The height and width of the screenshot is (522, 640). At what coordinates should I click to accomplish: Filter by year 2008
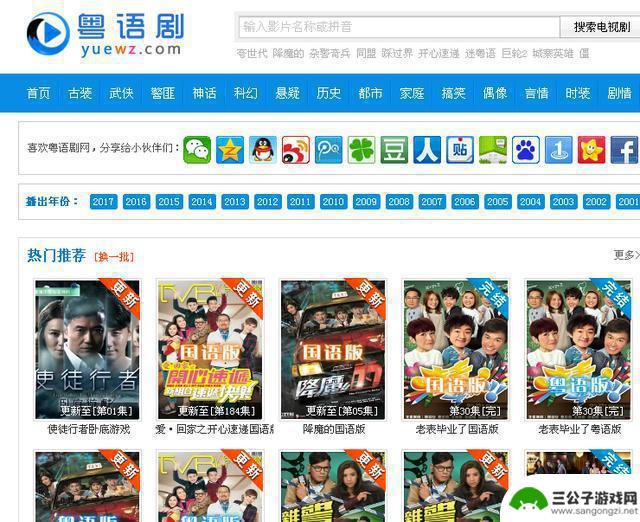[x=399, y=201]
